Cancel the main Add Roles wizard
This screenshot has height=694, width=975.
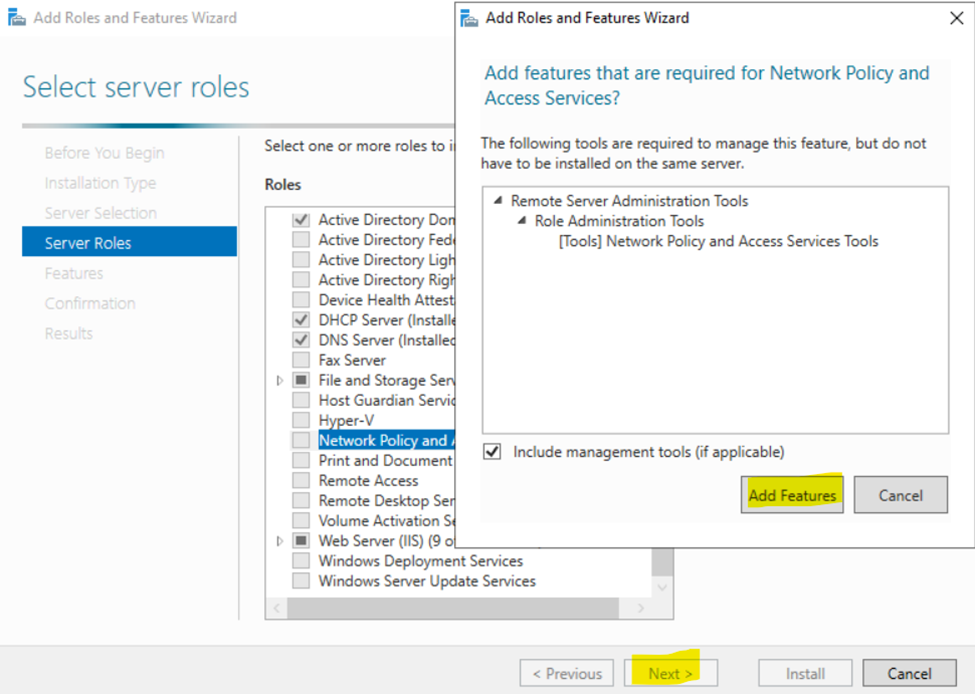coord(909,673)
